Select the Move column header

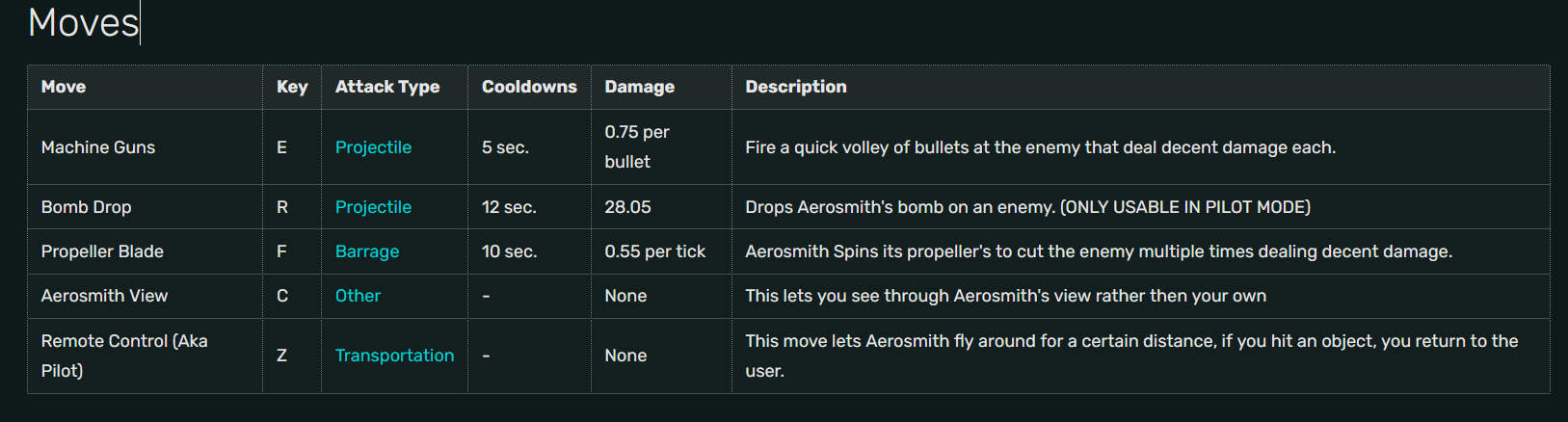(x=64, y=87)
